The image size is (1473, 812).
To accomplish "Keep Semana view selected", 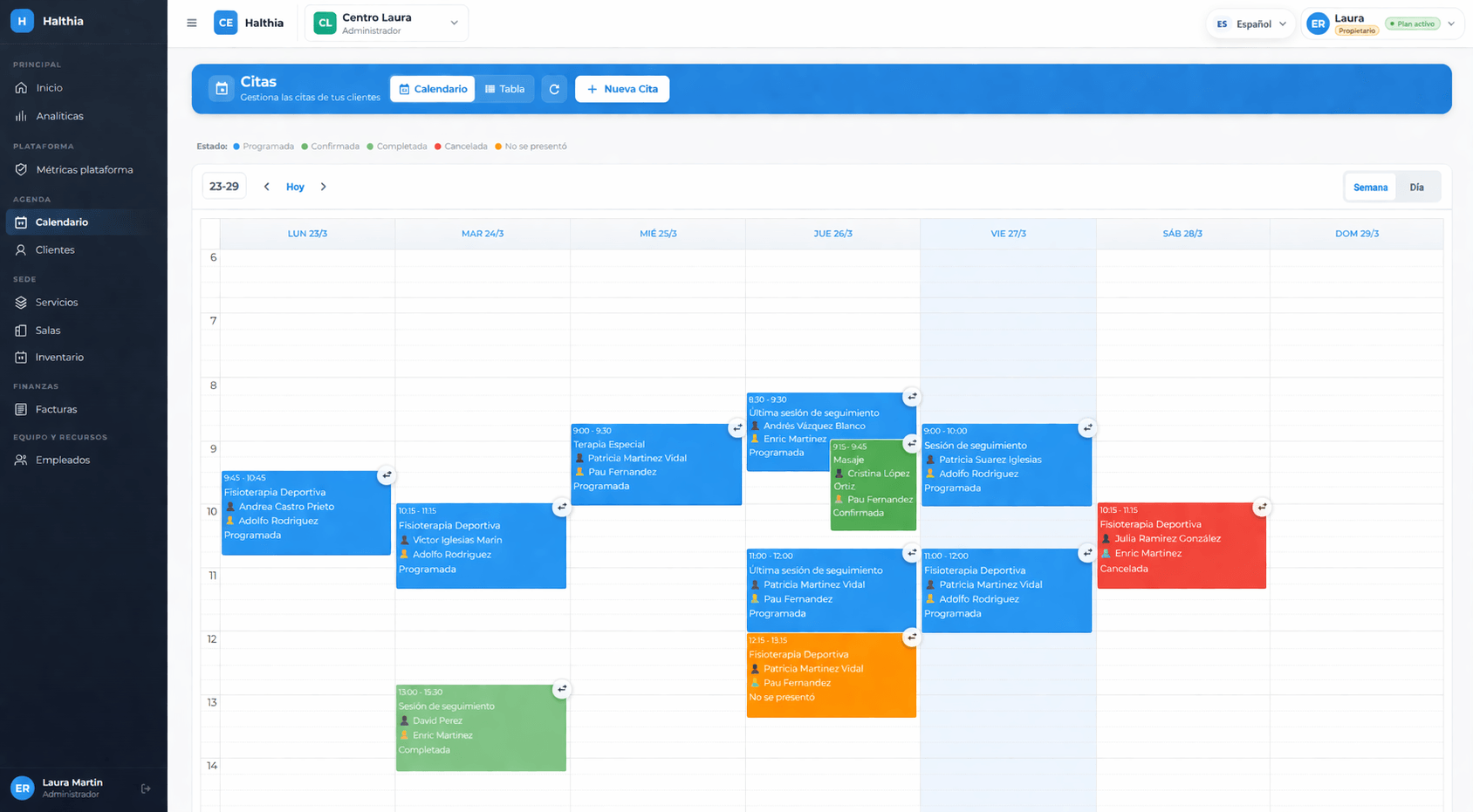I will click(x=1369, y=186).
